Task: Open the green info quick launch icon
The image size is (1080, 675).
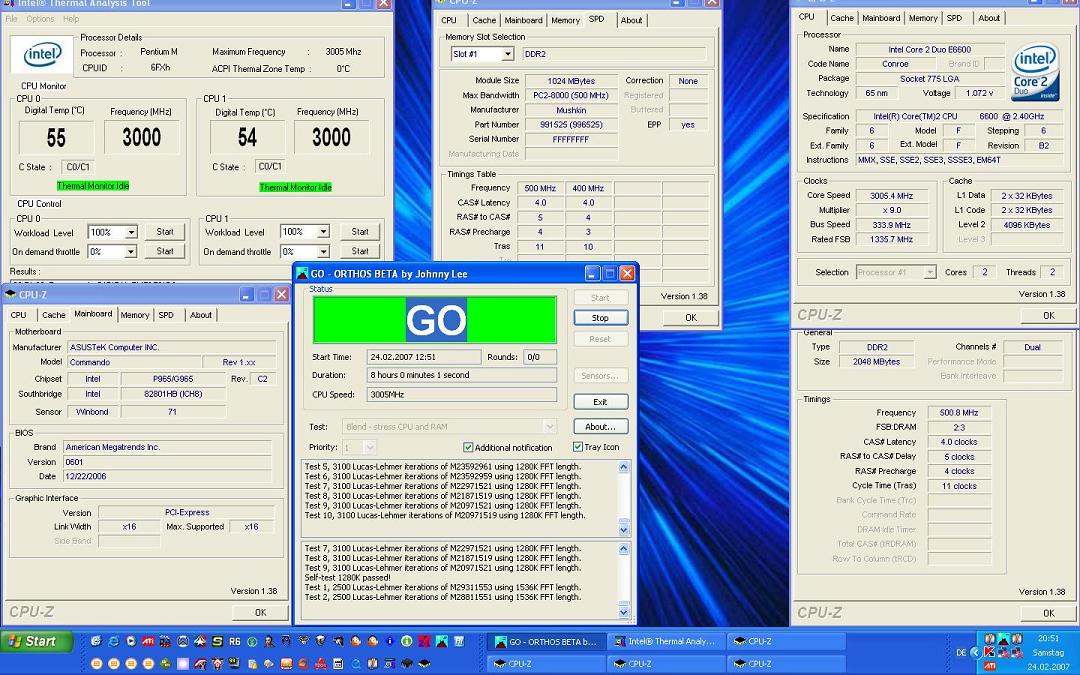Action: [407, 641]
